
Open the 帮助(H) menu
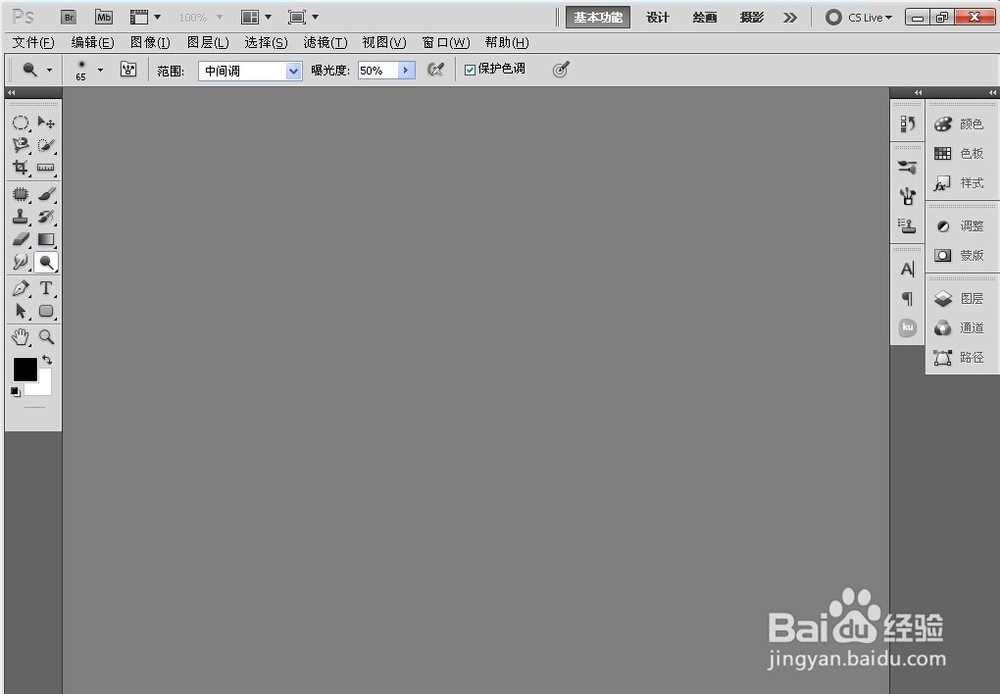tap(507, 43)
